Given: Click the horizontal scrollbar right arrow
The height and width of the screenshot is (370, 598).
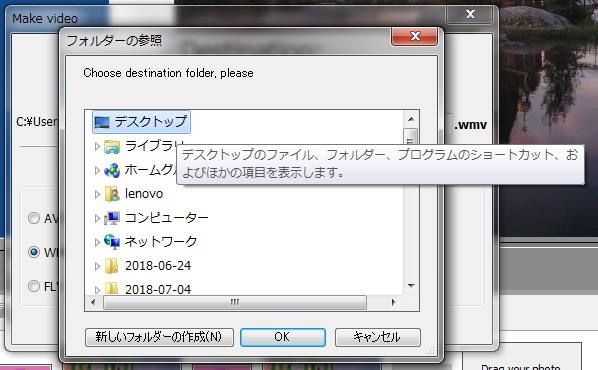Looking at the screenshot, I should 394,302.
